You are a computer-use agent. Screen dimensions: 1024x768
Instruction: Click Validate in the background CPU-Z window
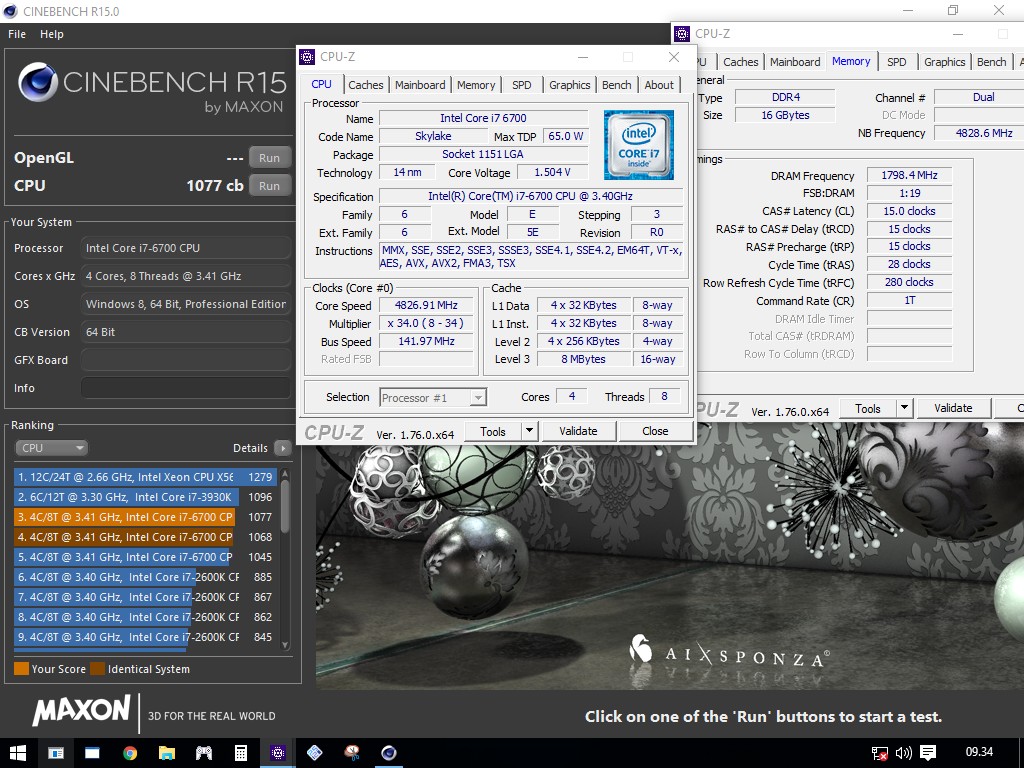tap(953, 408)
